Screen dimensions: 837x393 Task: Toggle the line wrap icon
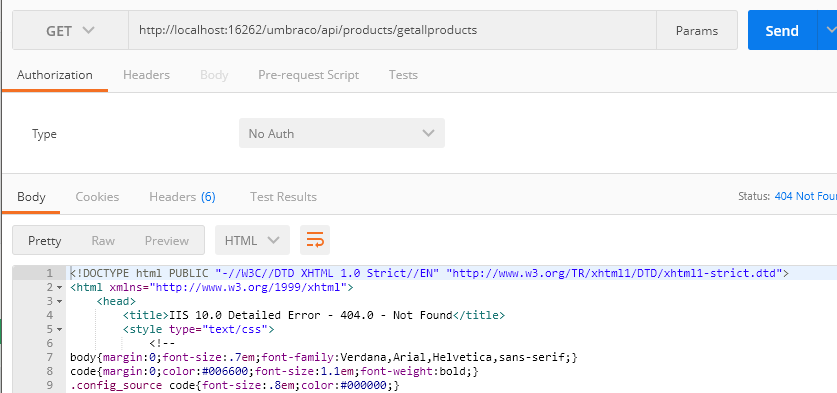[315, 240]
